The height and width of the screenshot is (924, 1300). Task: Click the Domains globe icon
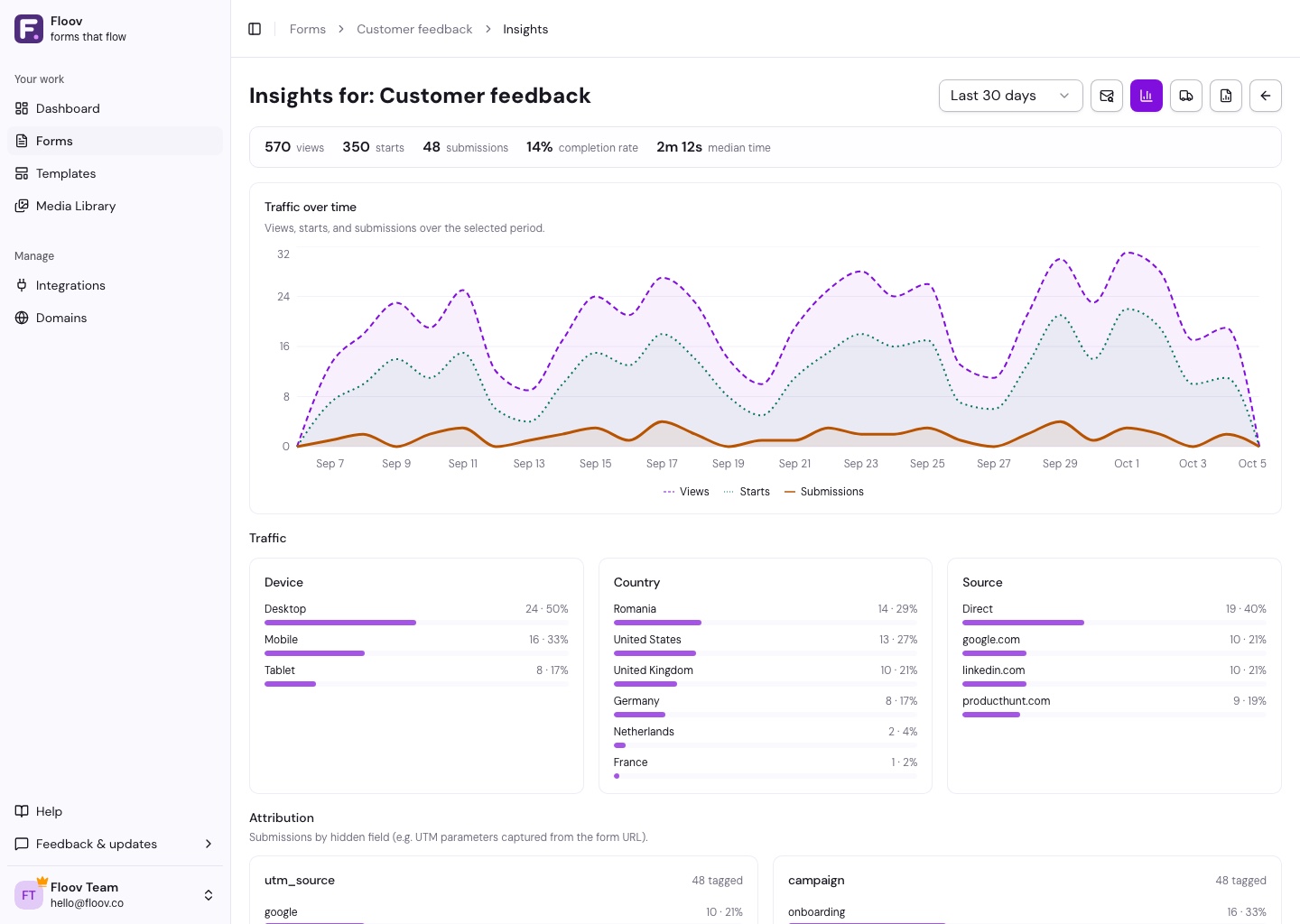[x=22, y=318]
